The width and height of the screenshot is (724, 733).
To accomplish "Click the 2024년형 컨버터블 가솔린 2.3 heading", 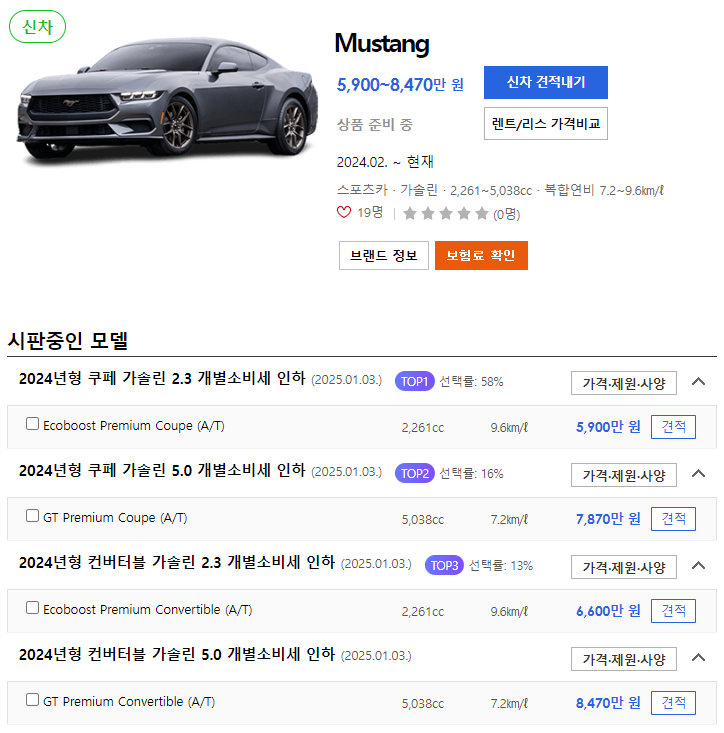I will point(177,562).
